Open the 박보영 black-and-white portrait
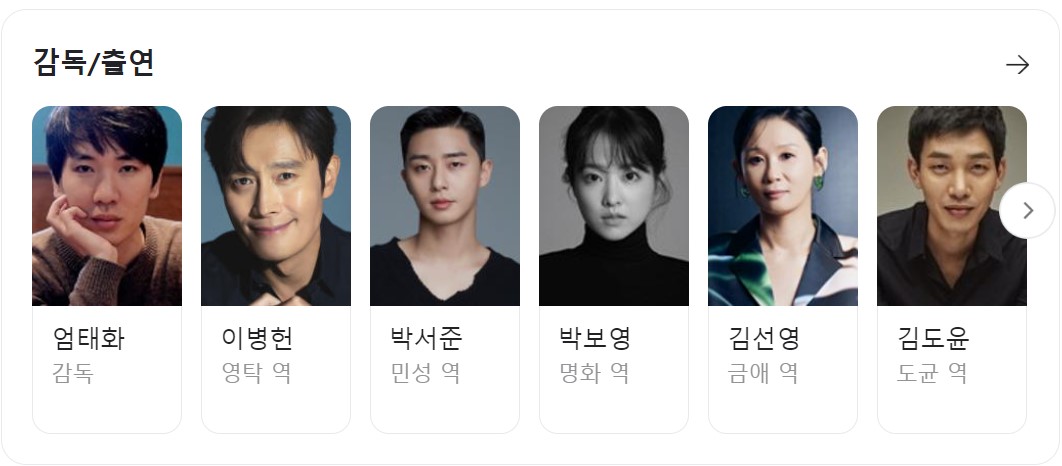 point(614,206)
